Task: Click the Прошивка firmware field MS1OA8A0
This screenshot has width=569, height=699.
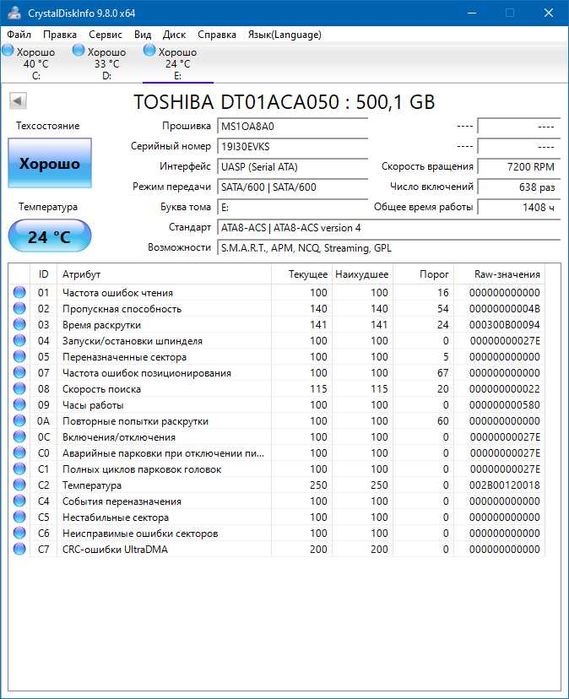Action: point(293,126)
